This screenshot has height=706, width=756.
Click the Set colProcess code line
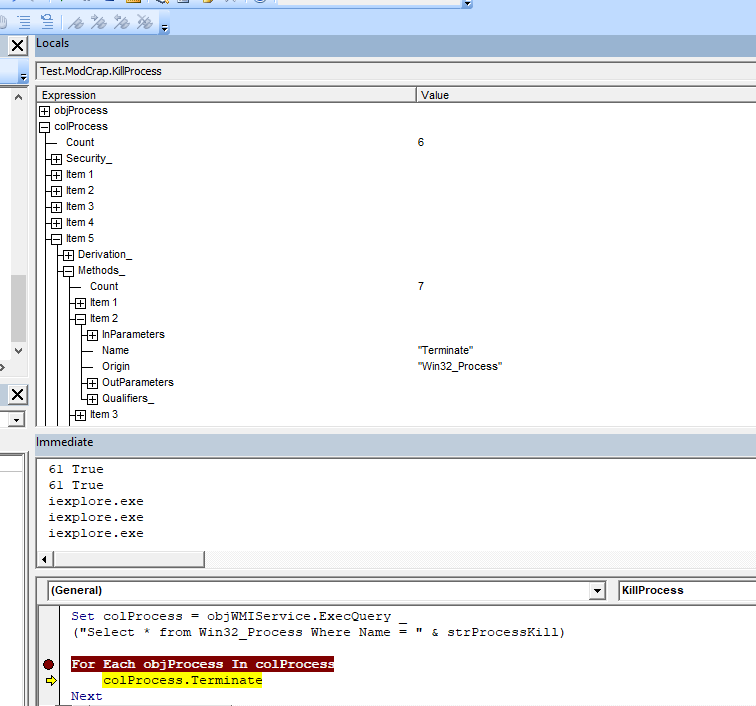pyautogui.click(x=239, y=616)
